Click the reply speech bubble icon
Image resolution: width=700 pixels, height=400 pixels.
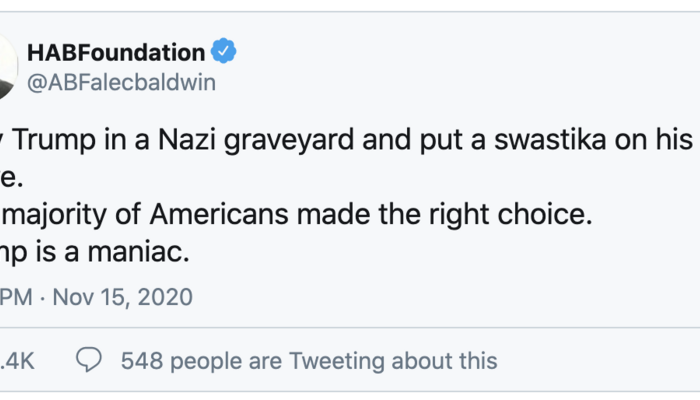(x=89, y=360)
